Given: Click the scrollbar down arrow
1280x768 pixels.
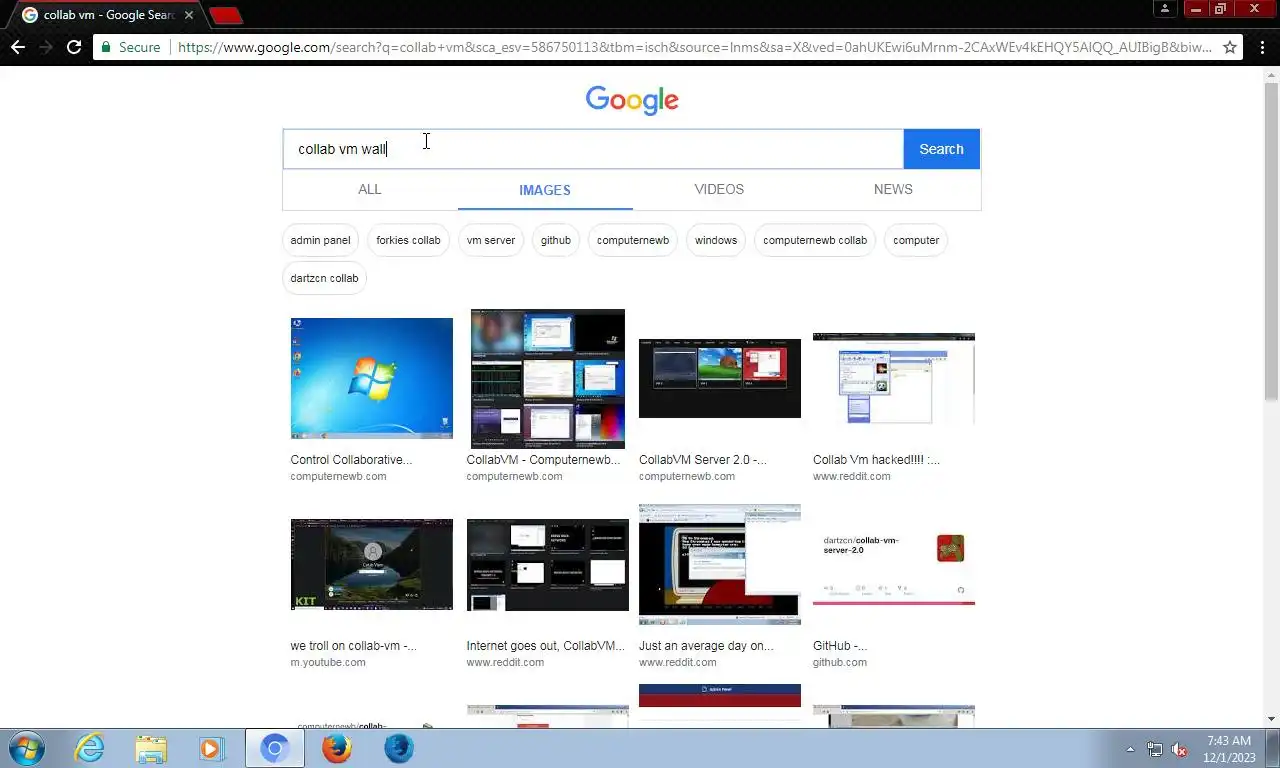Looking at the screenshot, I should tap(1271, 719).
